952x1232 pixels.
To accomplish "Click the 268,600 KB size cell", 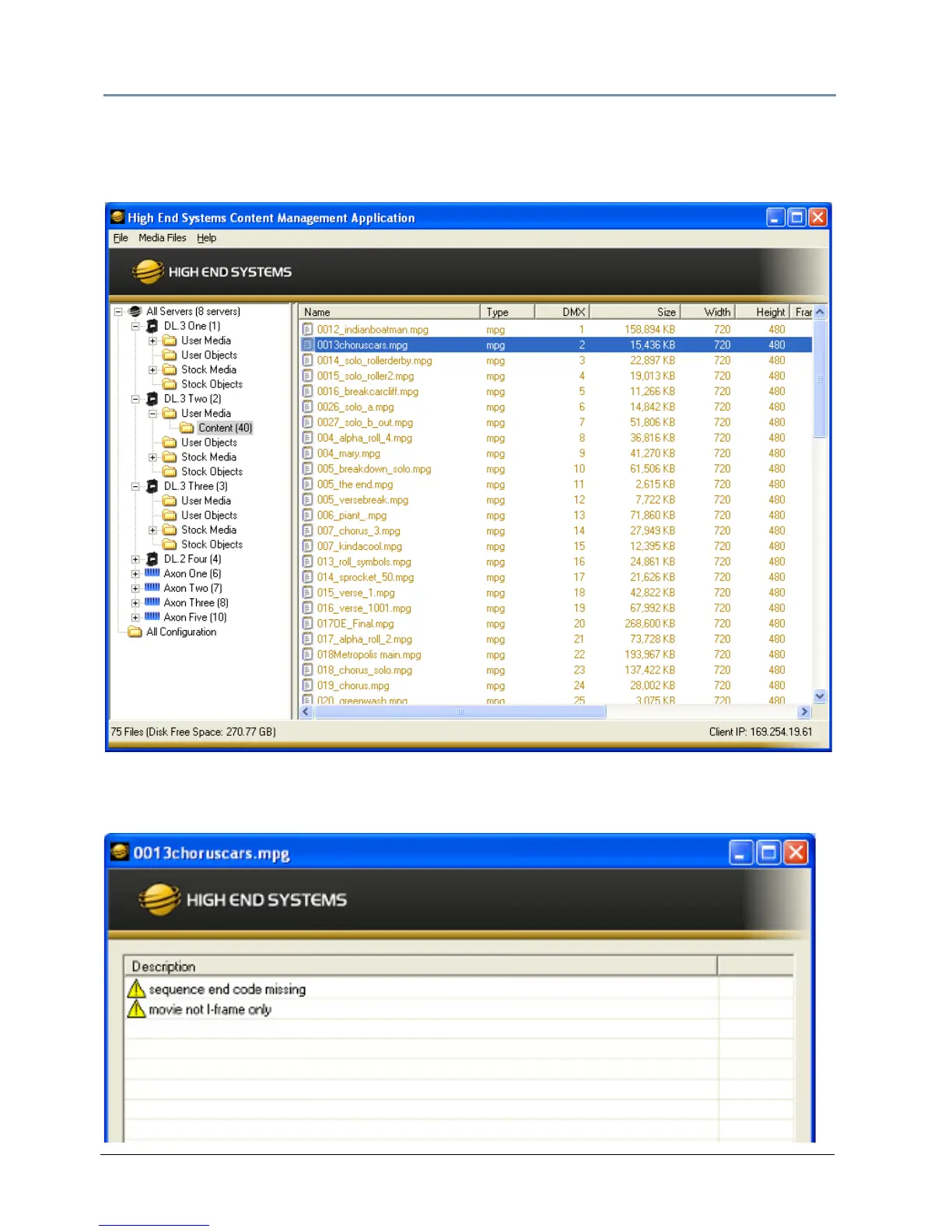I will click(x=649, y=624).
